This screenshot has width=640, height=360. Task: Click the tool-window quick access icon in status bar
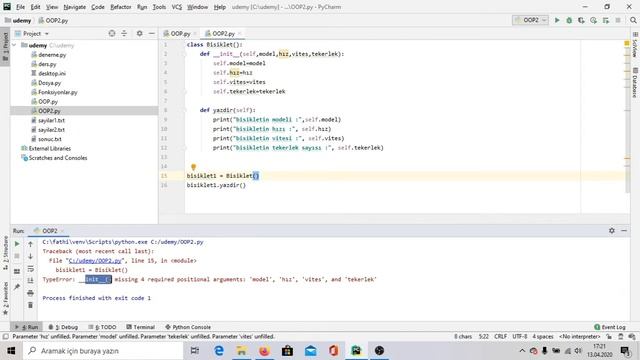point(5,337)
